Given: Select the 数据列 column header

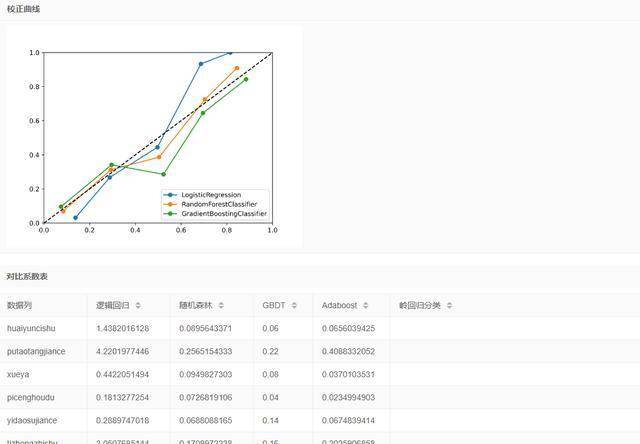Looking at the screenshot, I should (x=19, y=305).
